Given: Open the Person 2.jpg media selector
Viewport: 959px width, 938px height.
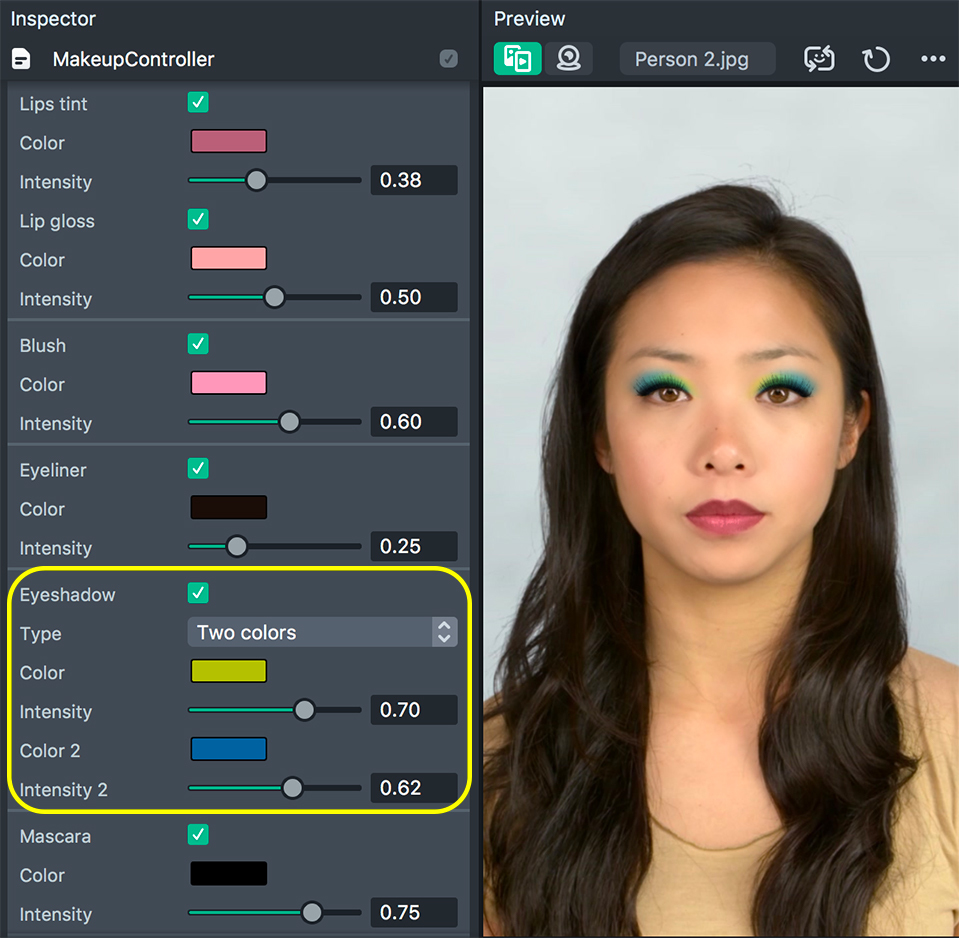Looking at the screenshot, I should [697, 59].
